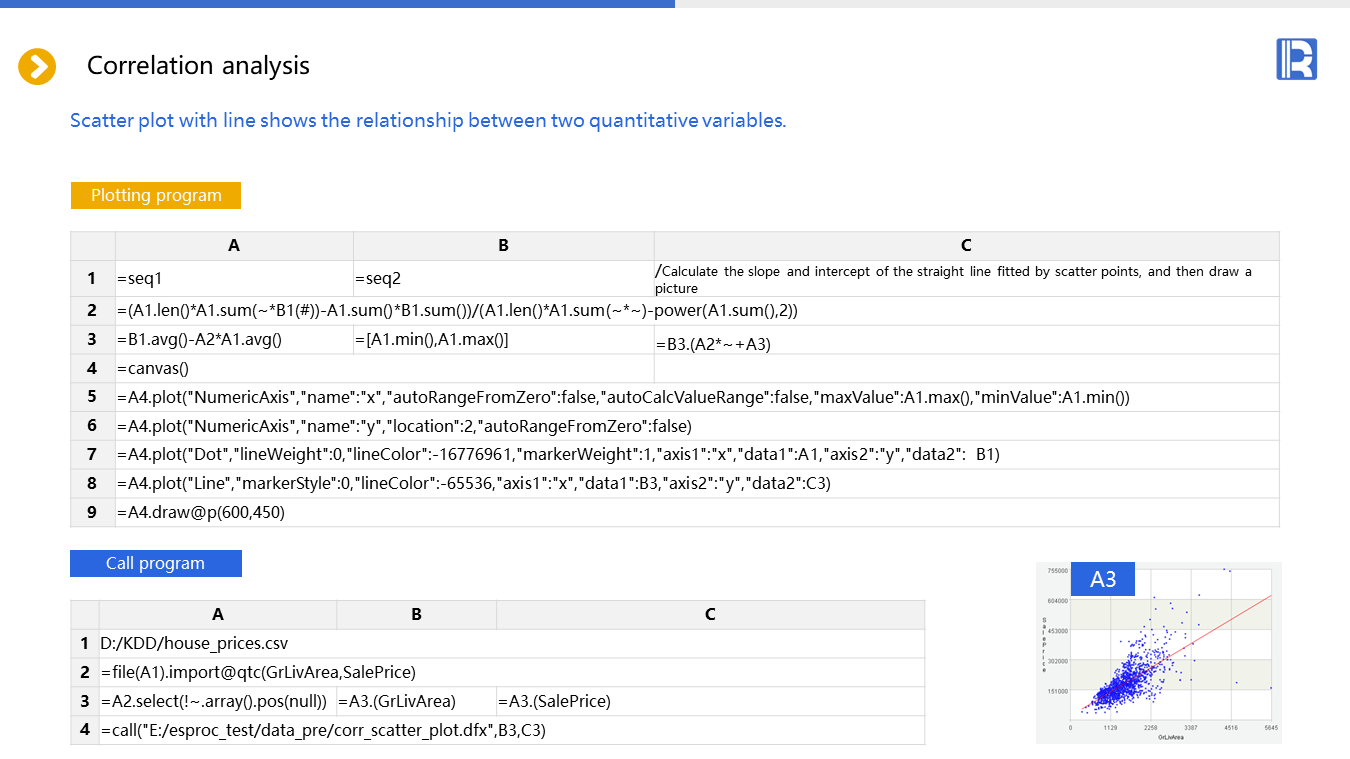Select the =B3.(A2*~+A3) cell

[x=965, y=343]
